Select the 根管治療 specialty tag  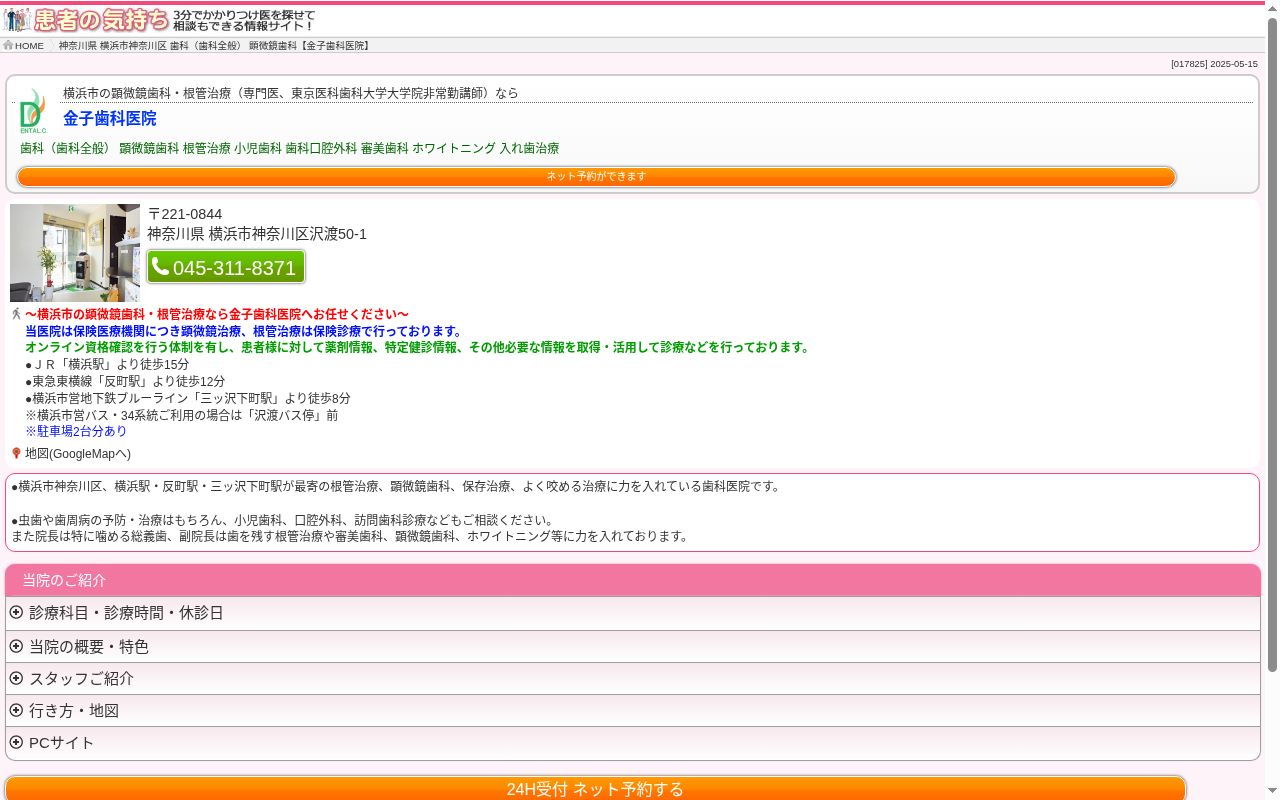click(x=207, y=148)
